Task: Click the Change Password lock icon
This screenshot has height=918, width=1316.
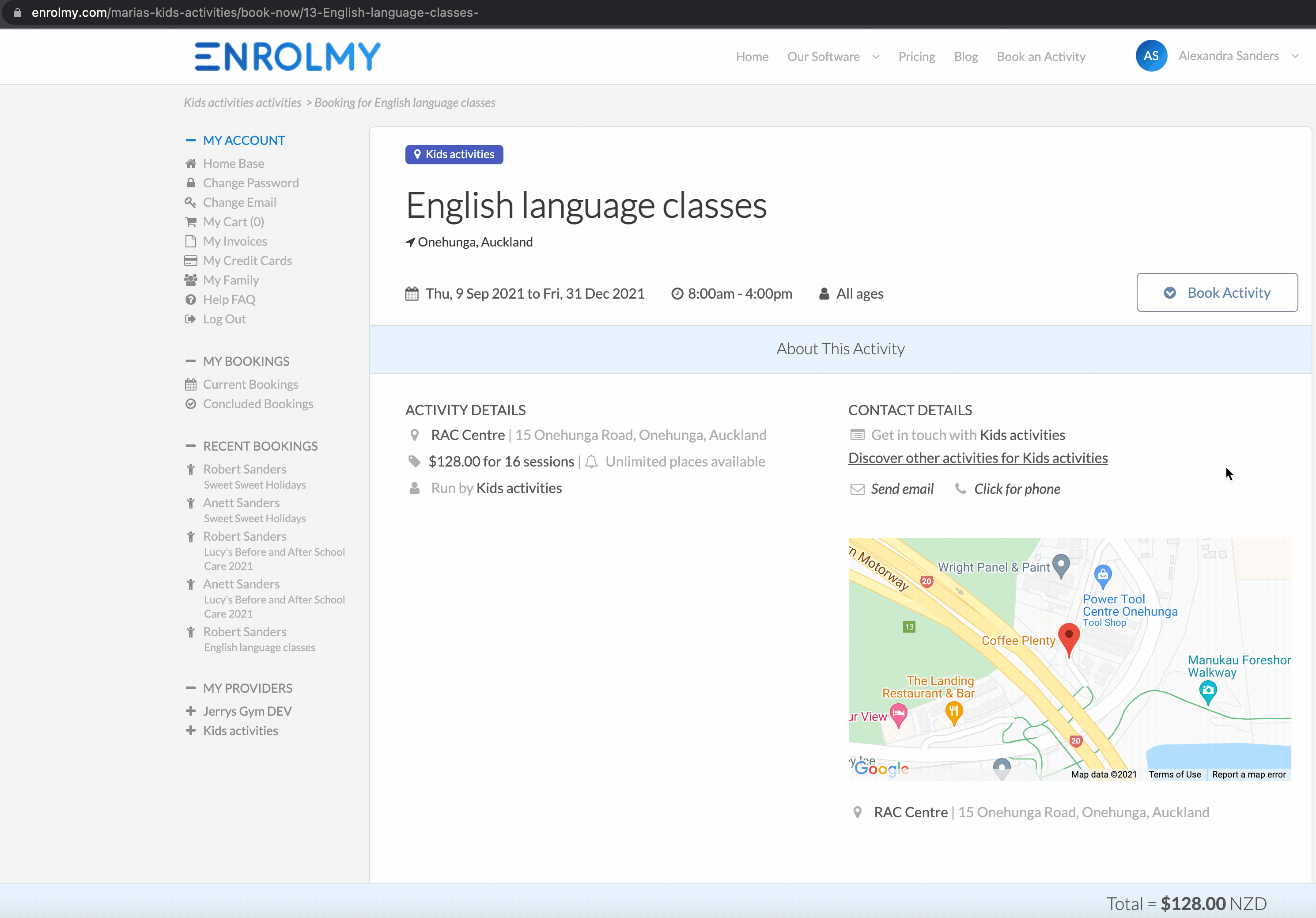Action: click(x=191, y=183)
